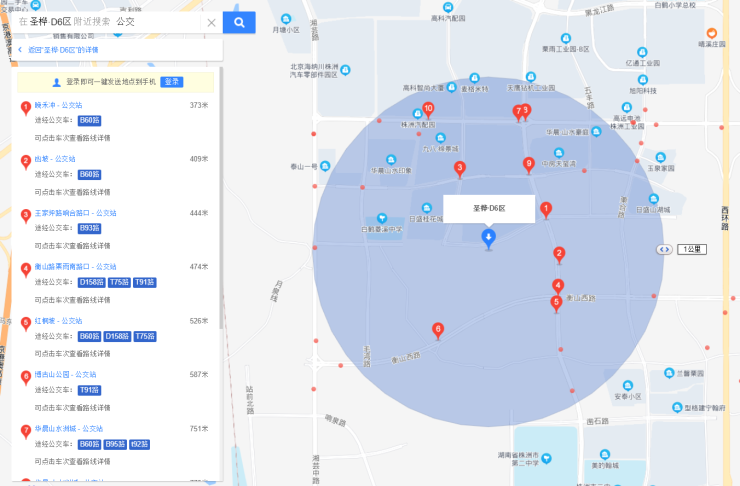740x486 pixels.
Task: Click 湖南省株洲市第二中学 school icon
Action: pos(547,459)
